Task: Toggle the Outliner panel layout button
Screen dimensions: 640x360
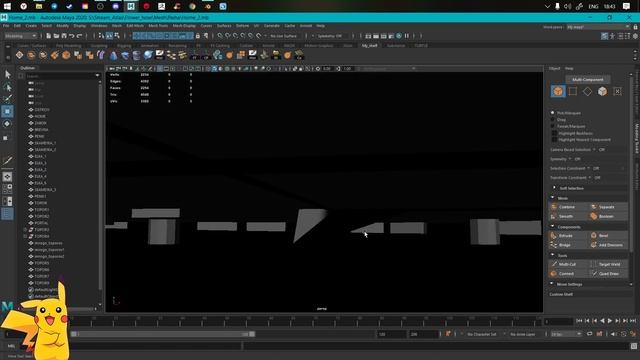Action: 7,213
